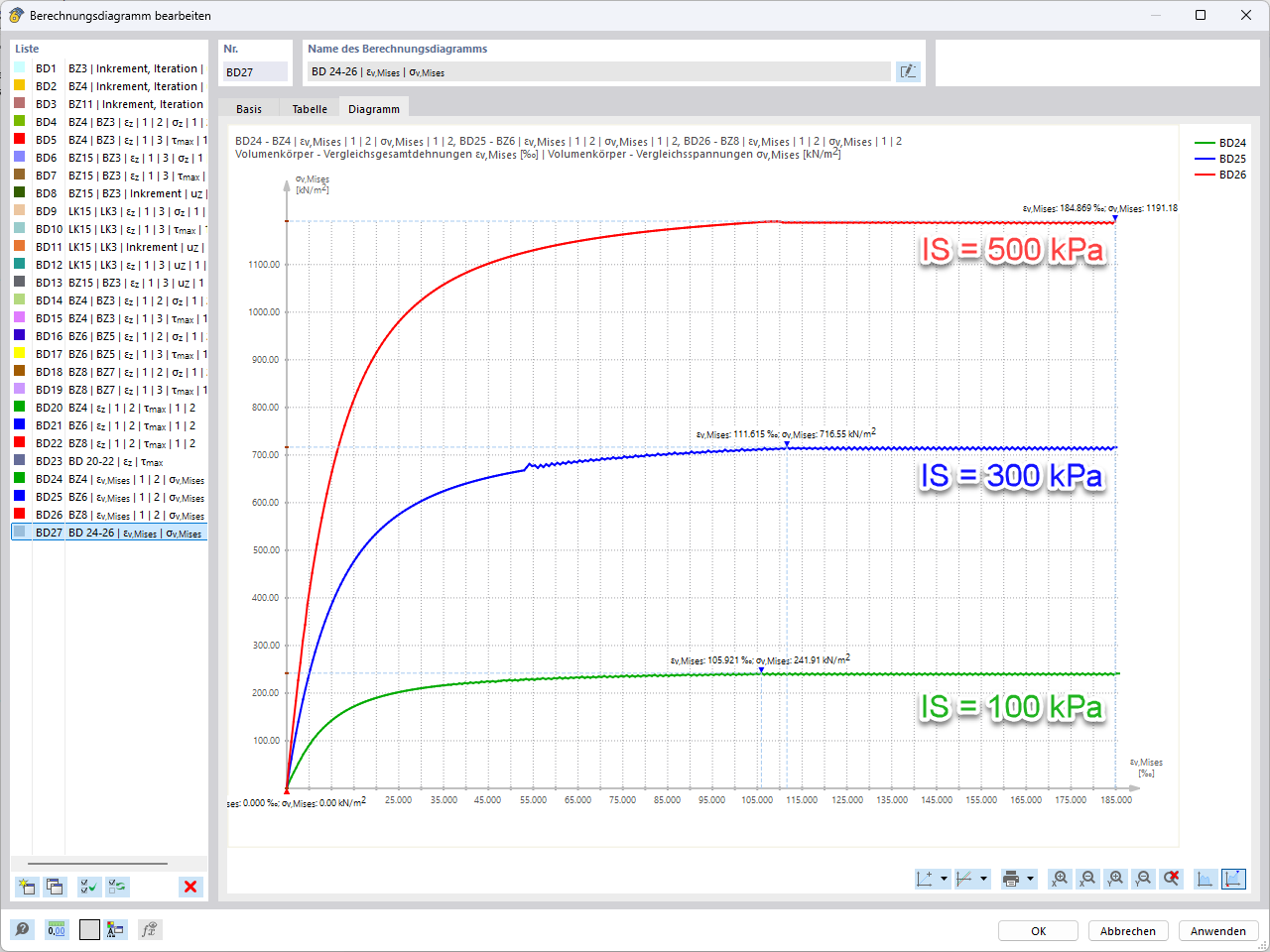Select list entry BD13 in the list
Viewport: 1270px width, 952px height.
tap(109, 283)
